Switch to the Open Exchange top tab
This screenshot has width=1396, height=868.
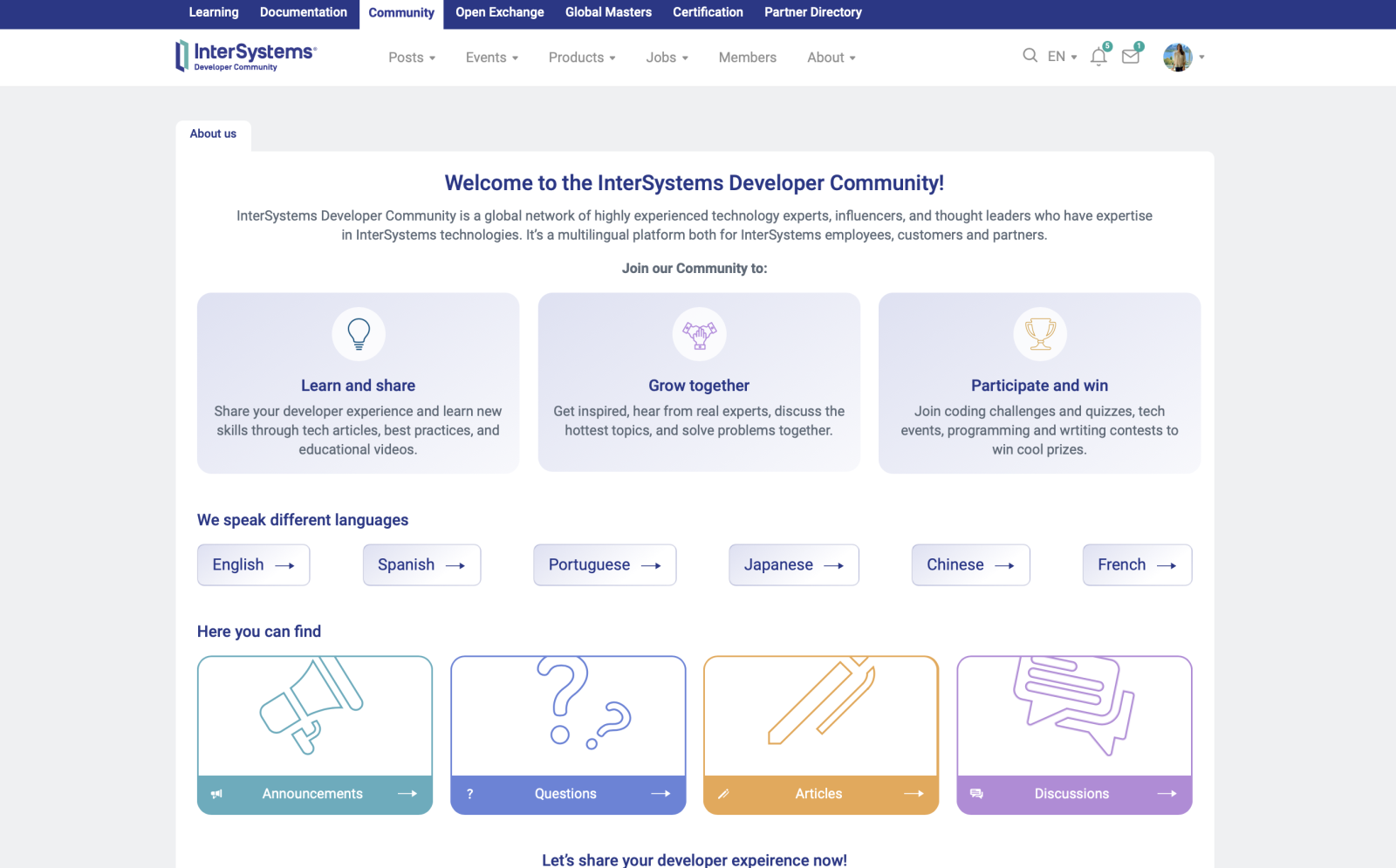[500, 12]
